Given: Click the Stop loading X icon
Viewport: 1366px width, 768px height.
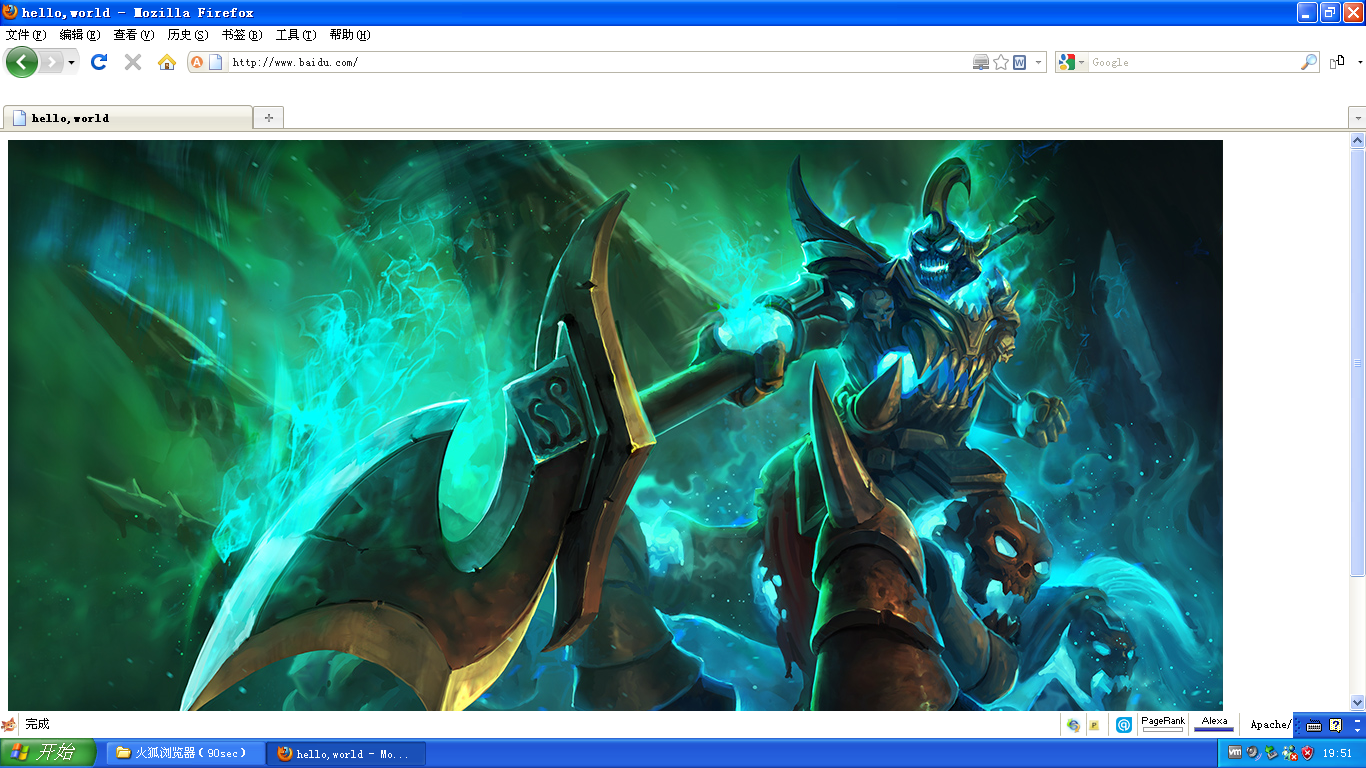Looking at the screenshot, I should coord(132,62).
